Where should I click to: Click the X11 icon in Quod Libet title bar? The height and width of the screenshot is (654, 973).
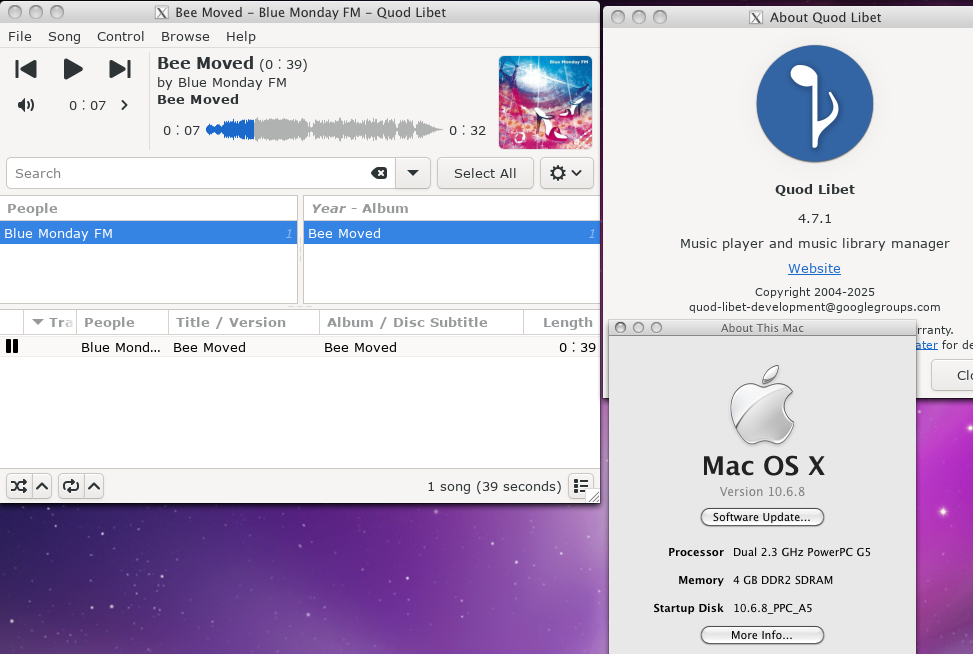click(162, 12)
